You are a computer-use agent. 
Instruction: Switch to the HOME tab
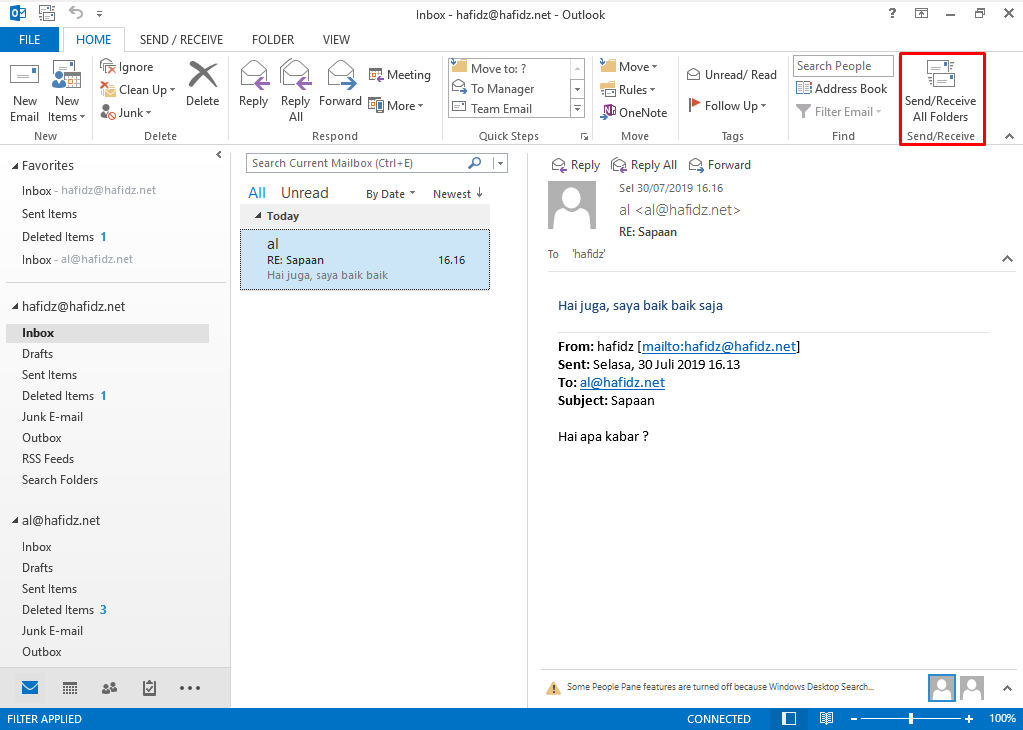(x=93, y=40)
